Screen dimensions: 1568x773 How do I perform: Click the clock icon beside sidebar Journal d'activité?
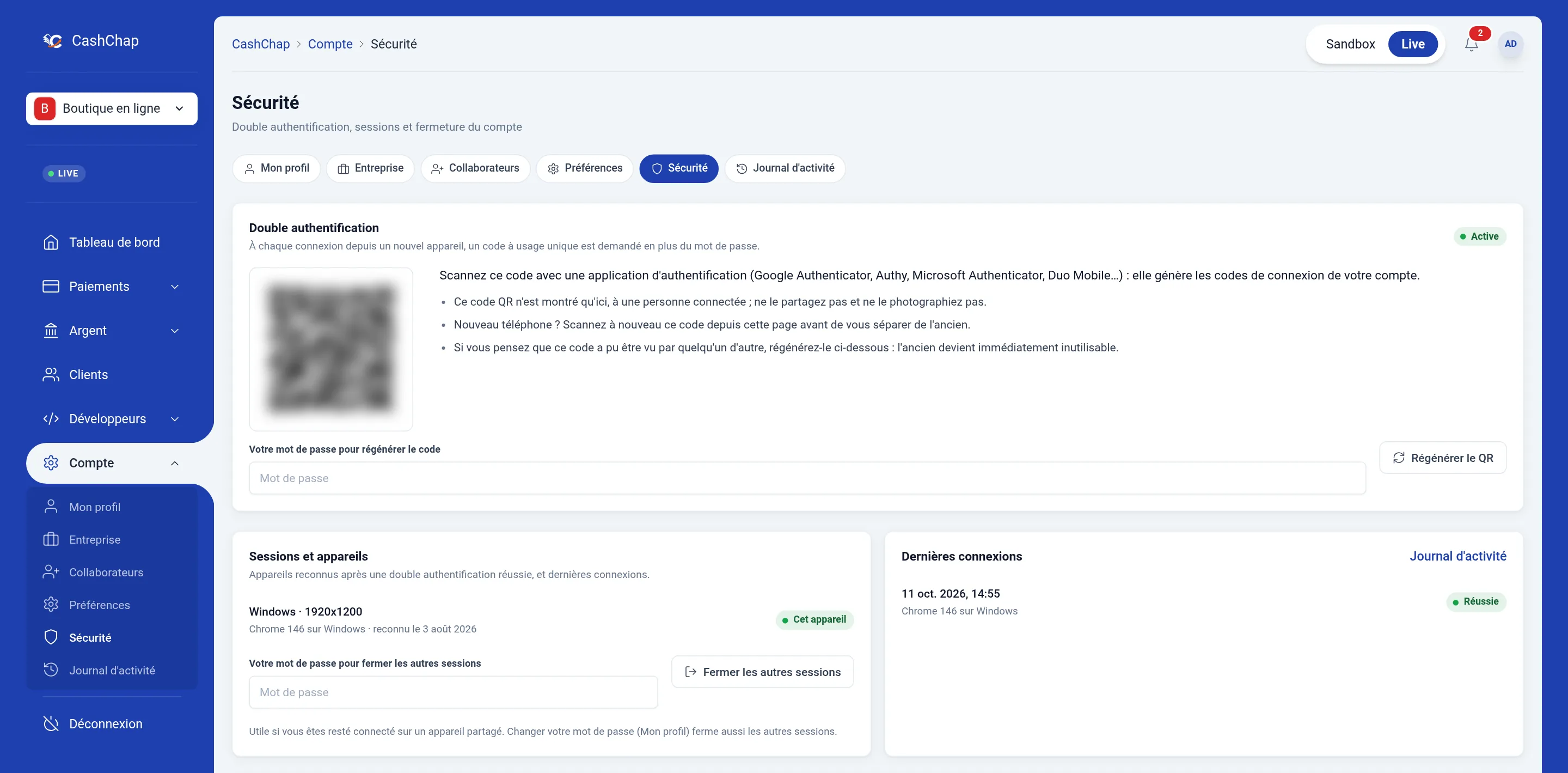pyautogui.click(x=51, y=669)
